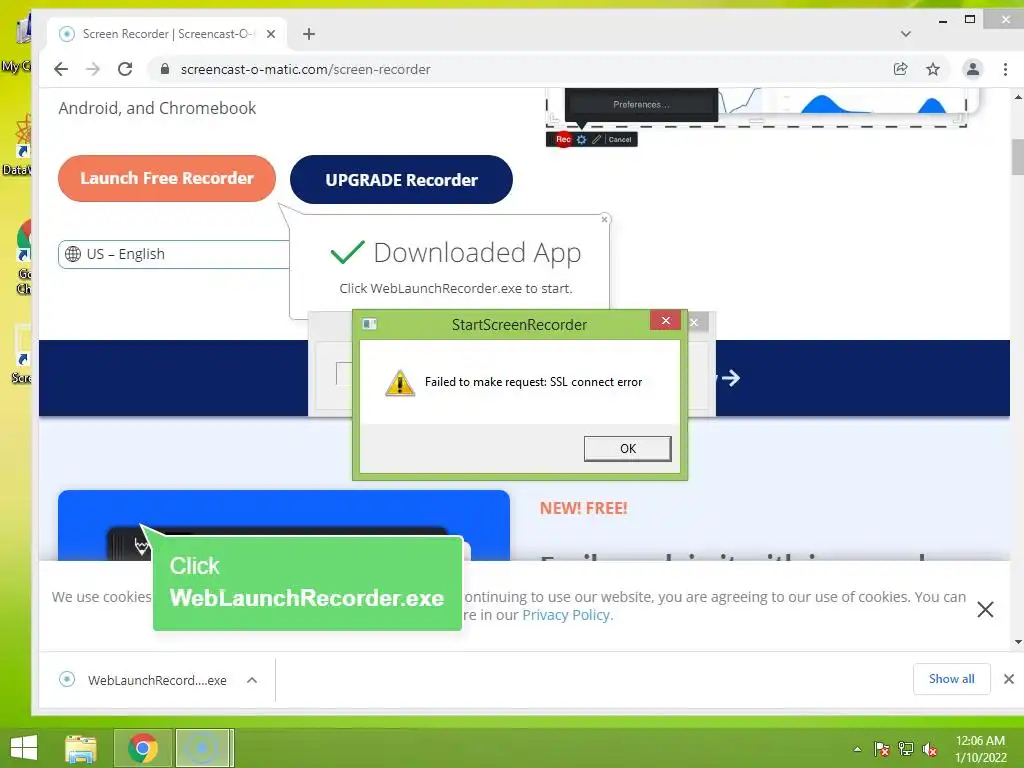1024x768 pixels.
Task: Open a new browser tab
Action: [309, 34]
